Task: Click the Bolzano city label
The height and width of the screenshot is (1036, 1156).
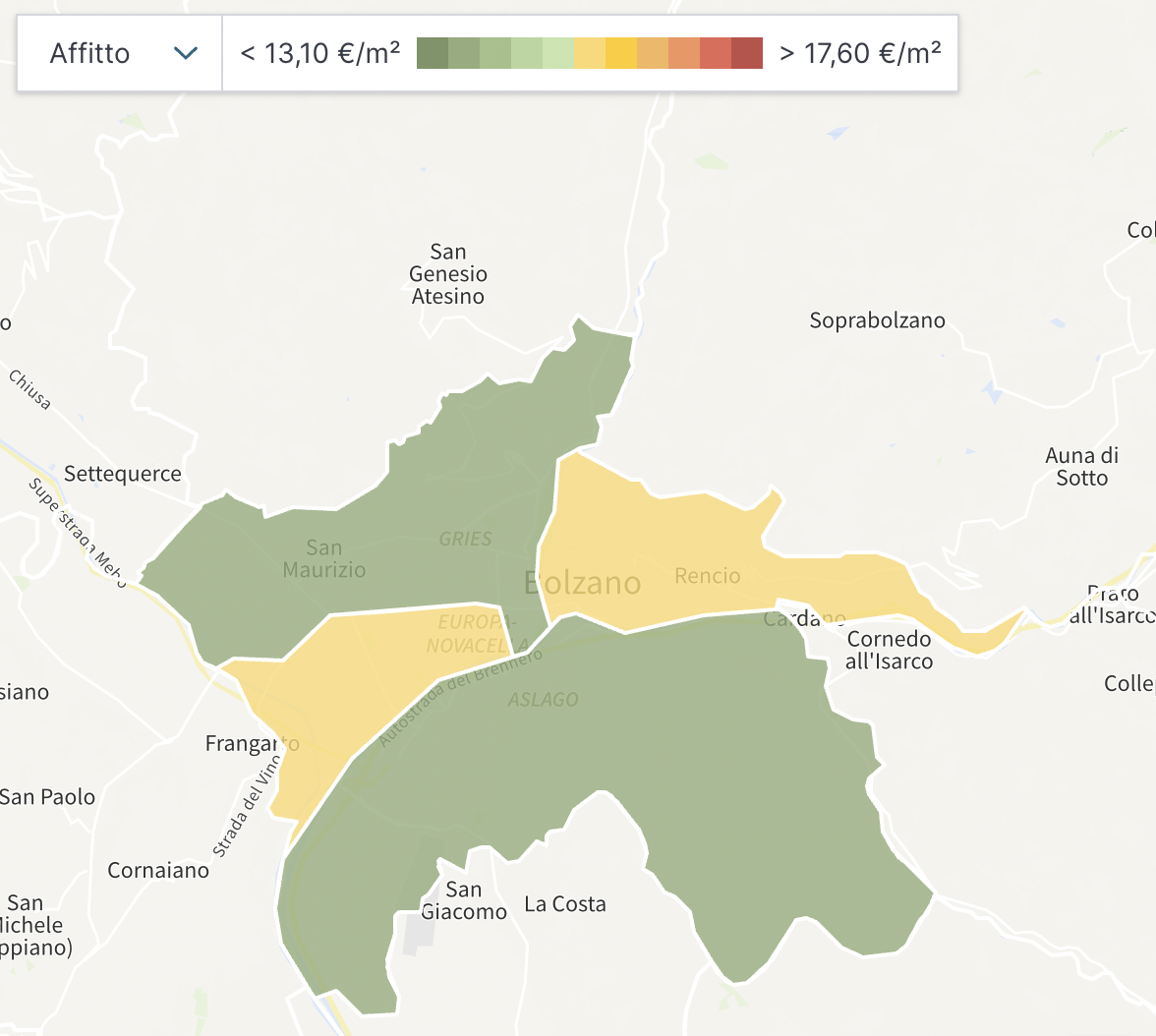Action: pos(583,583)
